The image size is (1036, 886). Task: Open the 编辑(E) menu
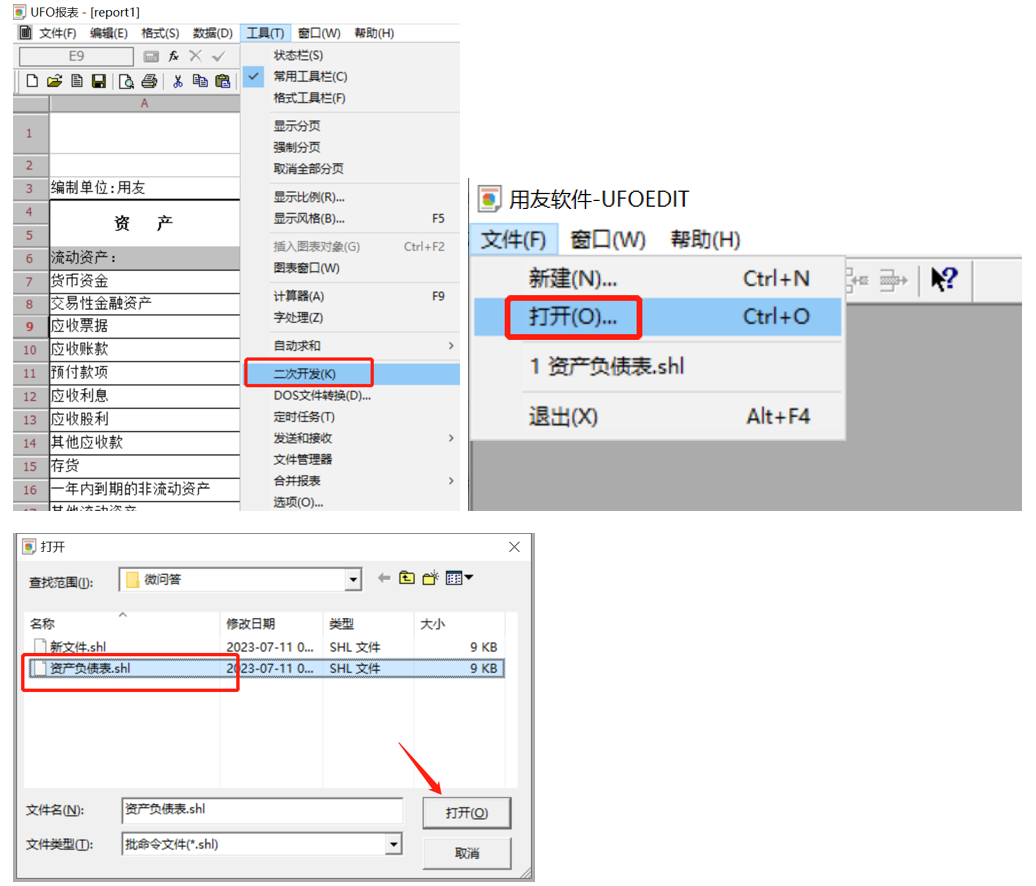[x=109, y=33]
